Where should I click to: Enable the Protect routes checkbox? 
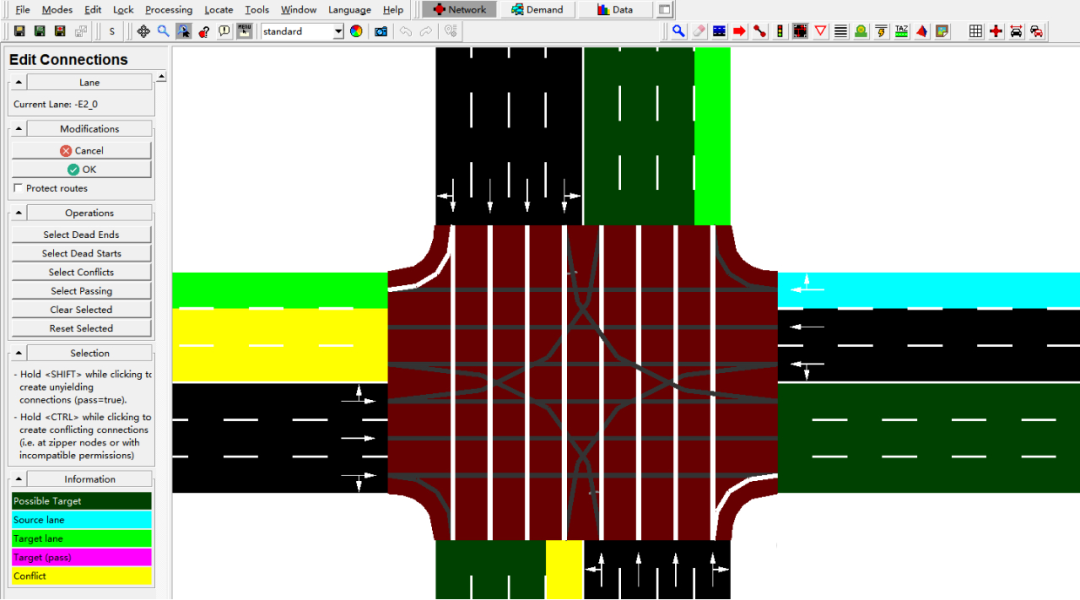(18, 188)
